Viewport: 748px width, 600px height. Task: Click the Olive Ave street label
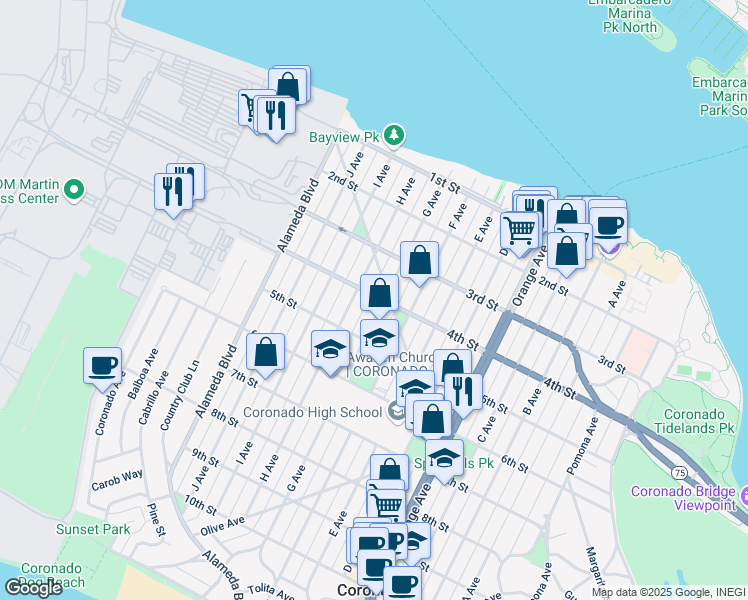222,526
